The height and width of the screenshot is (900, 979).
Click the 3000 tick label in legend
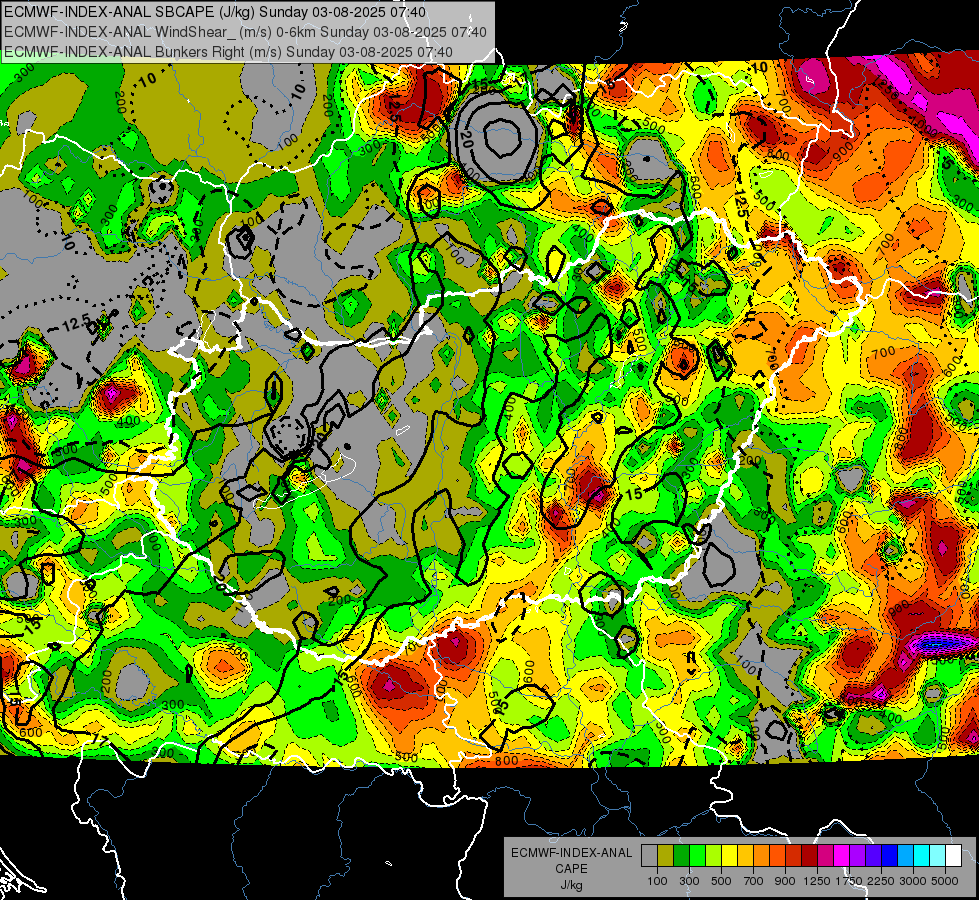click(913, 881)
